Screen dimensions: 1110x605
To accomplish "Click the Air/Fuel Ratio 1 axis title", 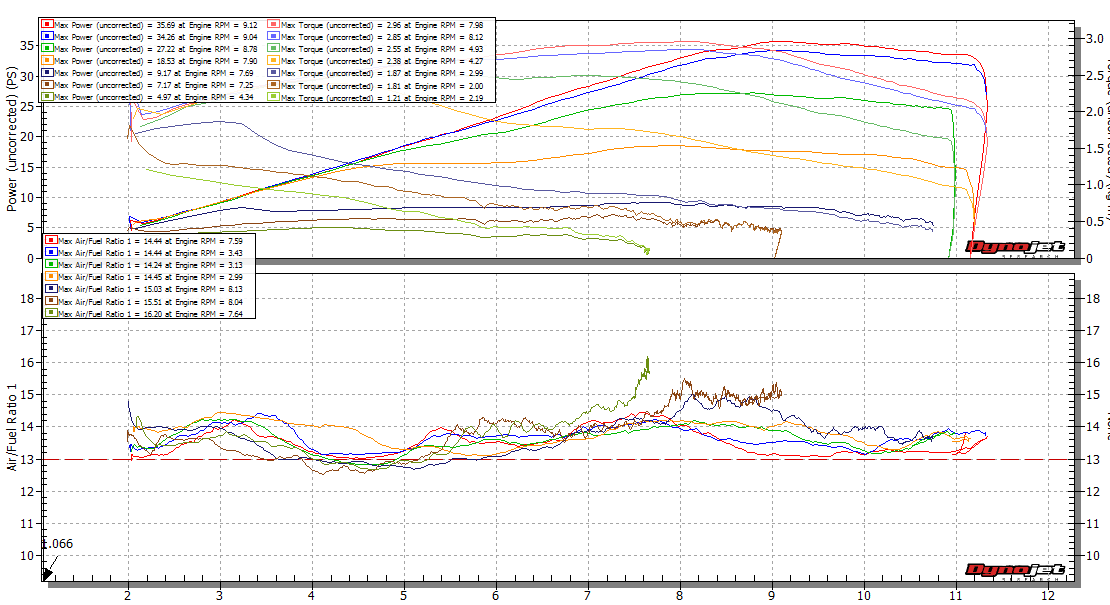I will click(11, 428).
